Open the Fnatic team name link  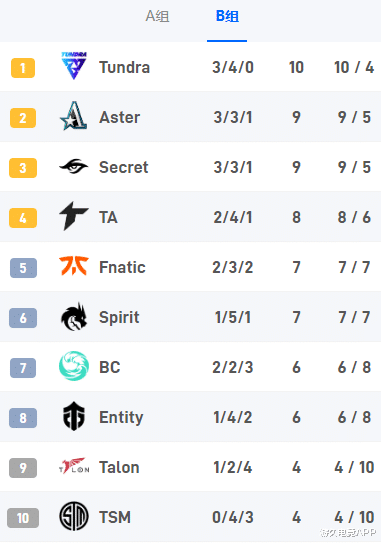pyautogui.click(x=122, y=267)
